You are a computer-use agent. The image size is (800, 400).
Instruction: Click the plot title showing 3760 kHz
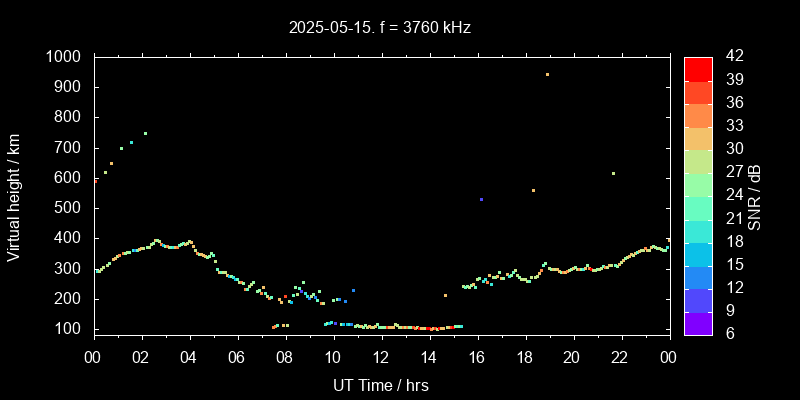pos(380,28)
